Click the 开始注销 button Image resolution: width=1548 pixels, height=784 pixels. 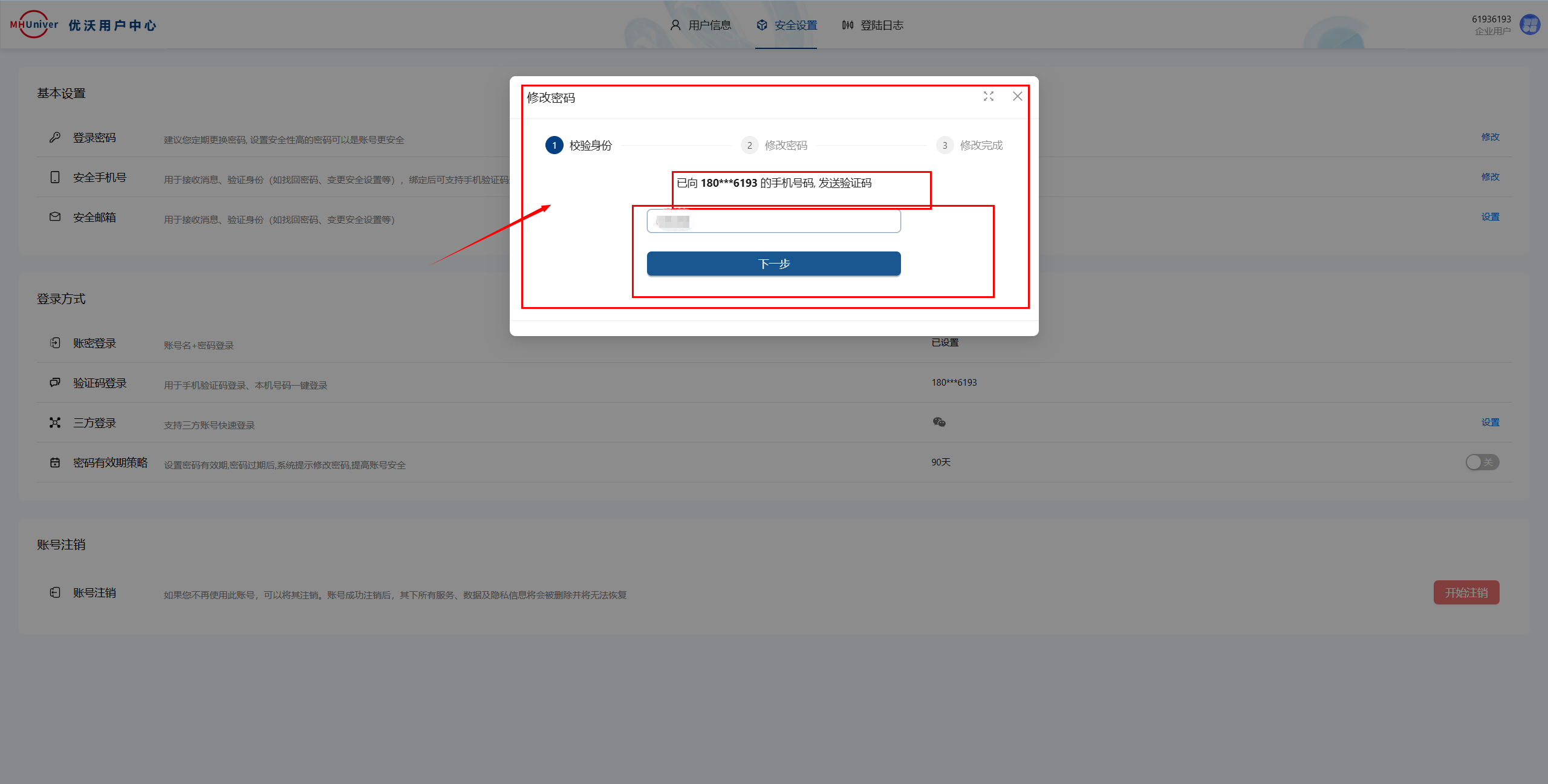click(1466, 593)
